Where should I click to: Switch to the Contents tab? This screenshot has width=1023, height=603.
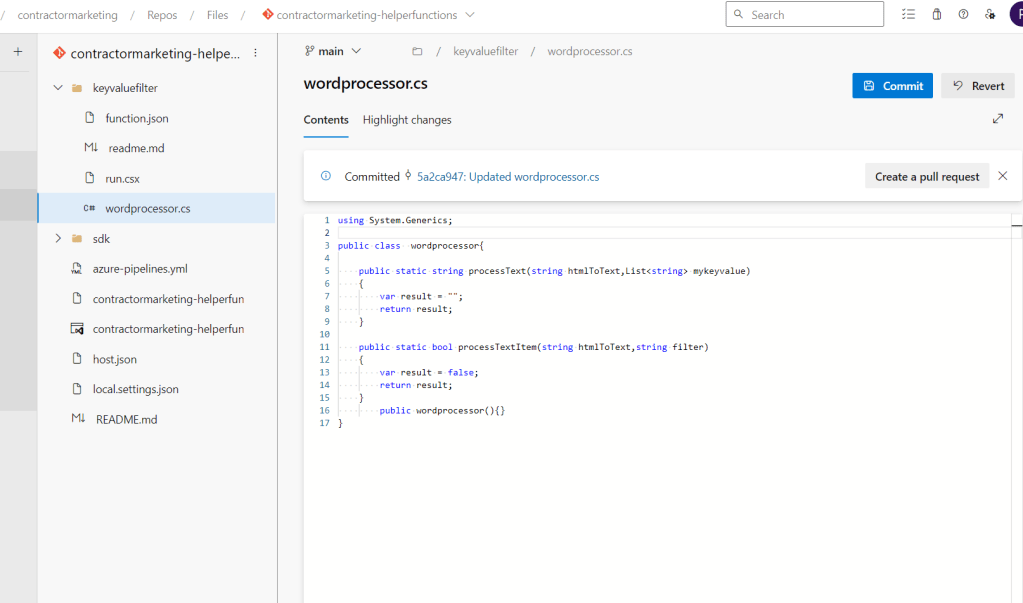click(x=326, y=120)
